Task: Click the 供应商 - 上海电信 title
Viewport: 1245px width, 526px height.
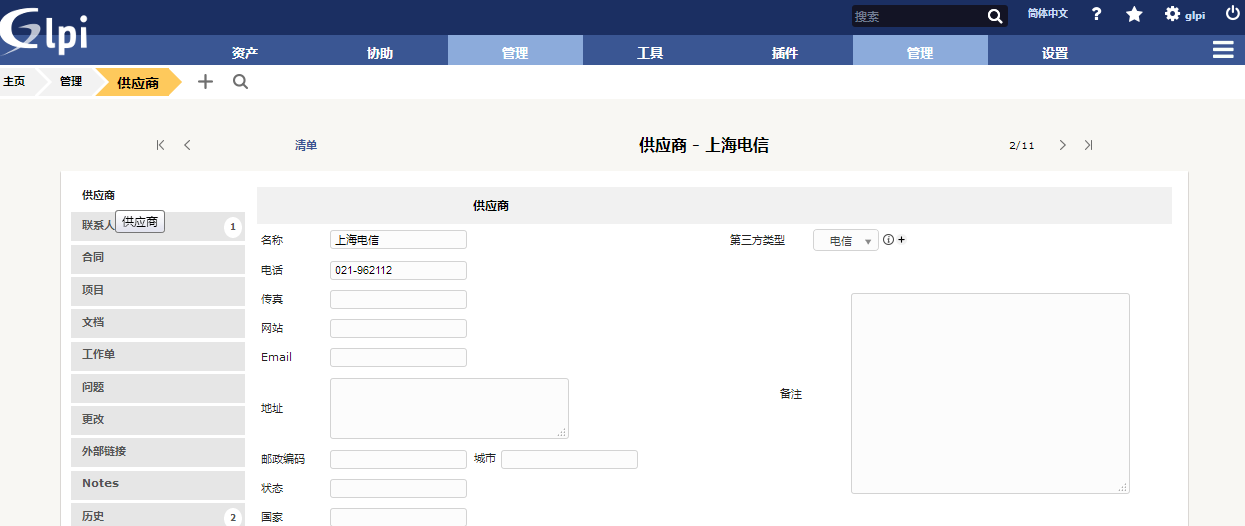Action: click(x=703, y=145)
